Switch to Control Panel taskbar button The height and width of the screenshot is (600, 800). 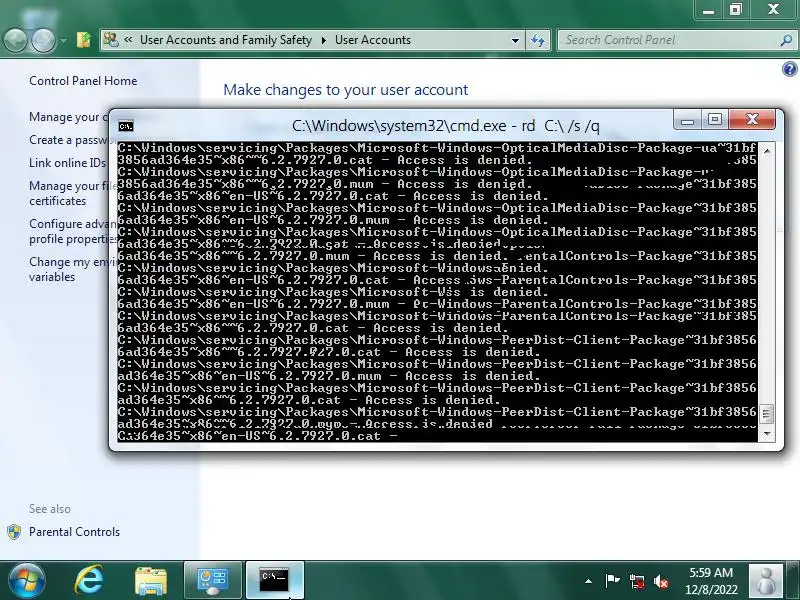coord(213,581)
